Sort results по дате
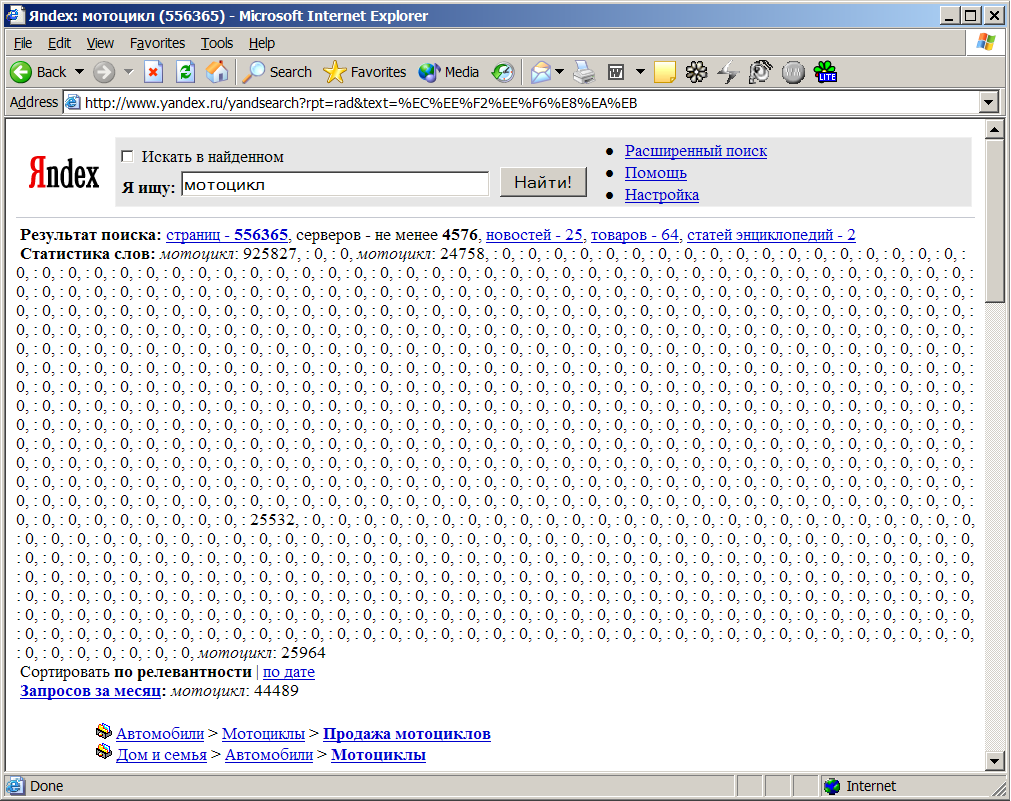The width and height of the screenshot is (1011, 801). [x=289, y=672]
